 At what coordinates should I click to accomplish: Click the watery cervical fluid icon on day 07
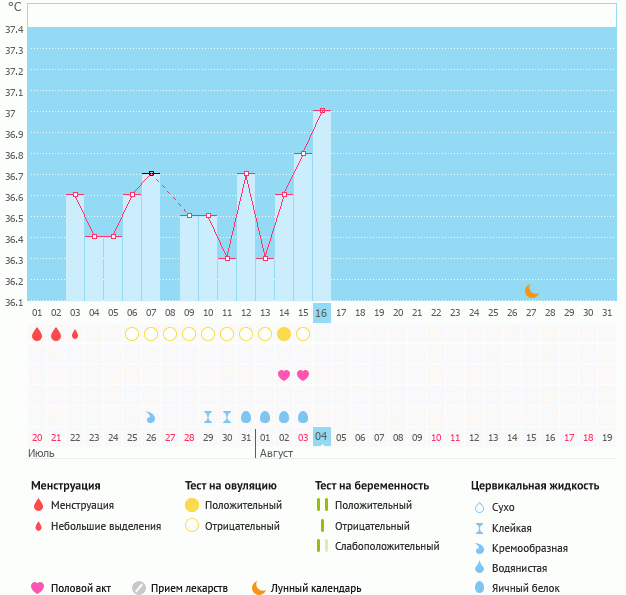coord(151,417)
